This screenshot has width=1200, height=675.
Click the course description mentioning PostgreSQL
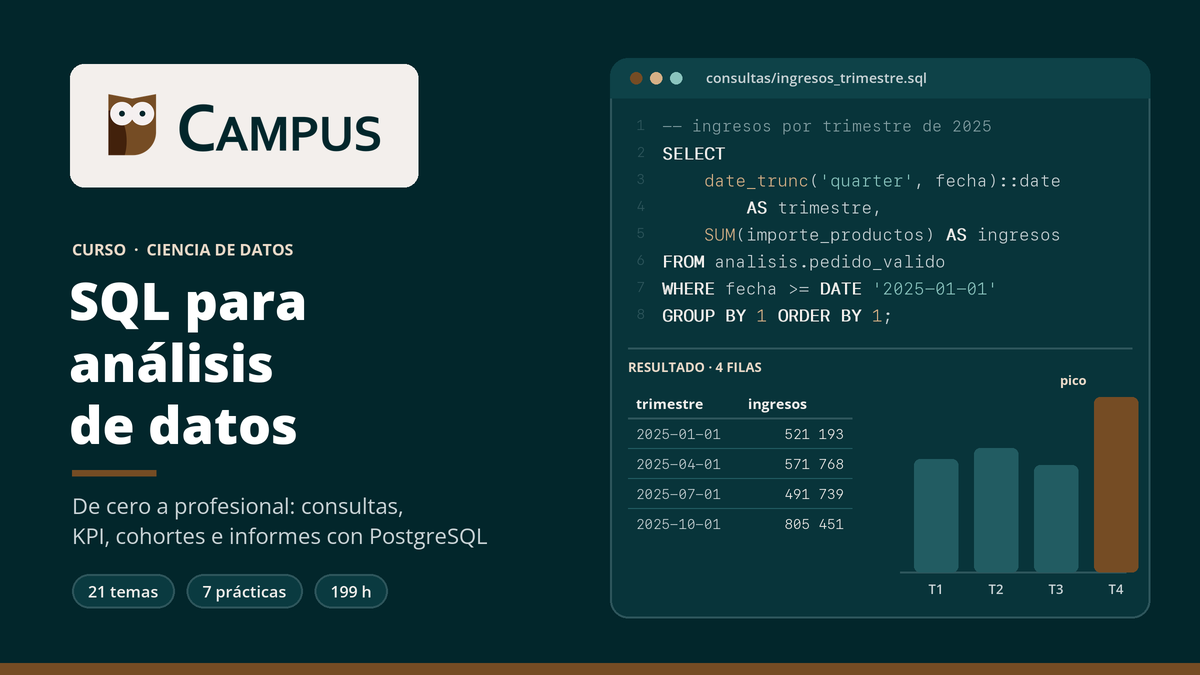coord(280,520)
